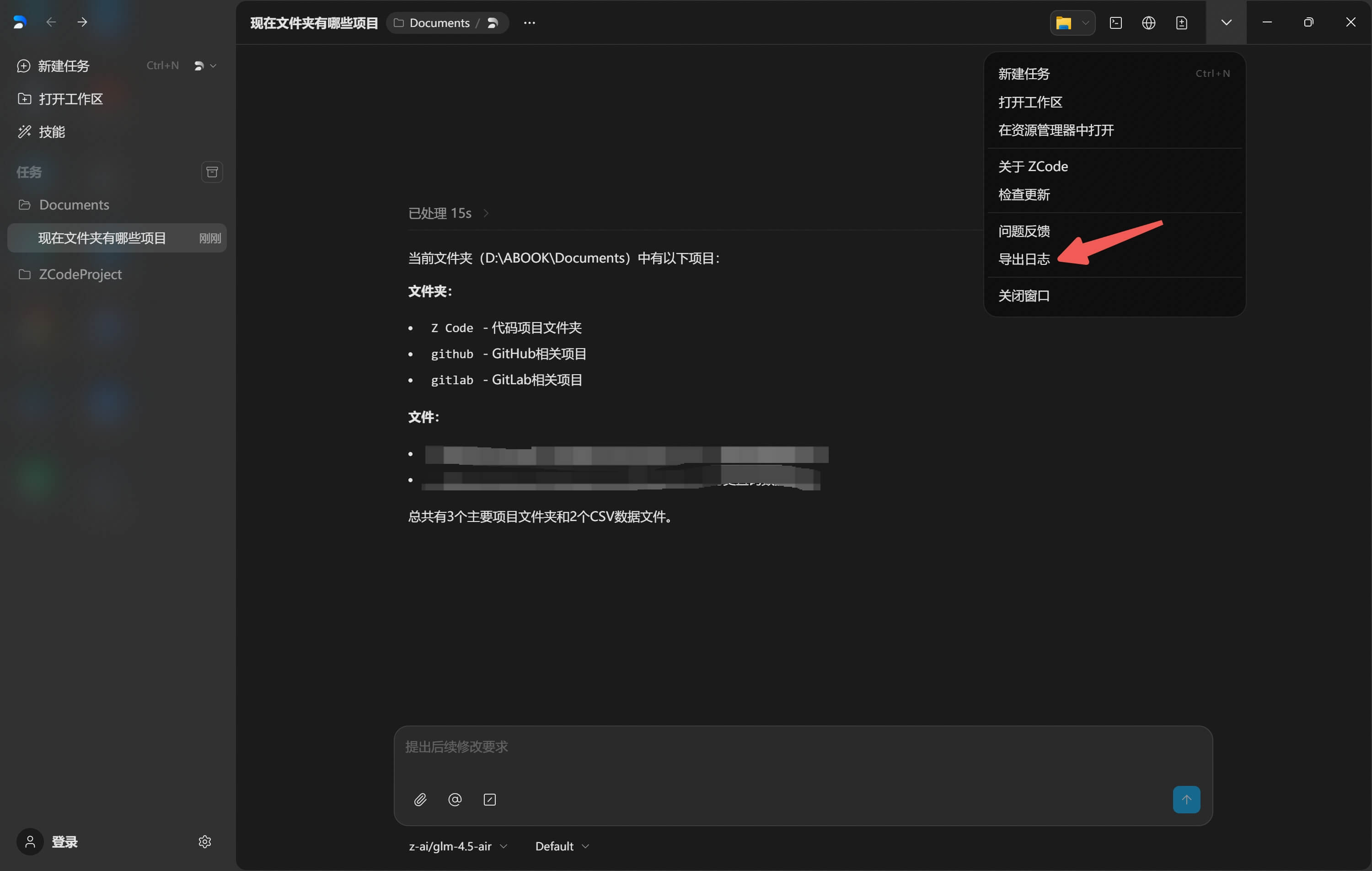
Task: Choose 检查更新 menu entry
Action: (1024, 195)
